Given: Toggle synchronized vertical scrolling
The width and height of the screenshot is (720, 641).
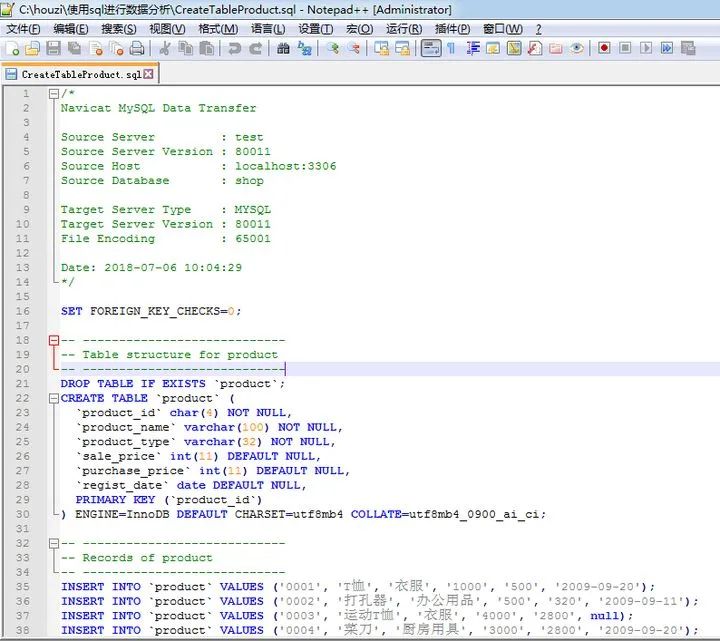Looking at the screenshot, I should [381, 48].
